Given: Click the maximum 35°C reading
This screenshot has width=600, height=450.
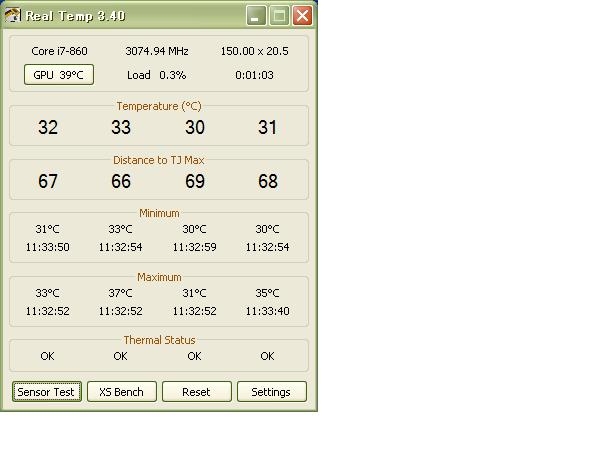Looking at the screenshot, I should click(267, 293).
